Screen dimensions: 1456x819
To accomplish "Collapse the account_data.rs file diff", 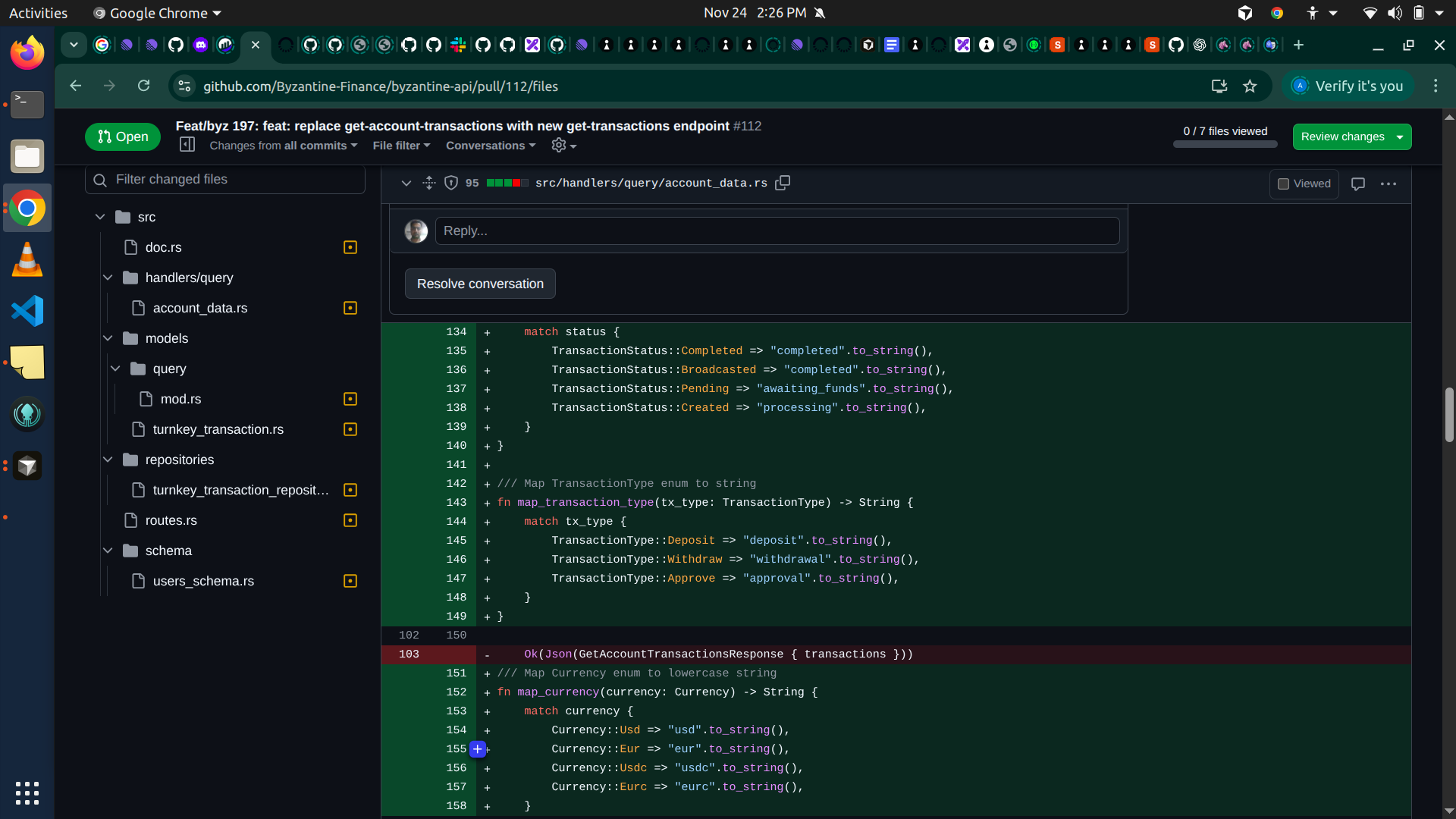I will [x=406, y=183].
